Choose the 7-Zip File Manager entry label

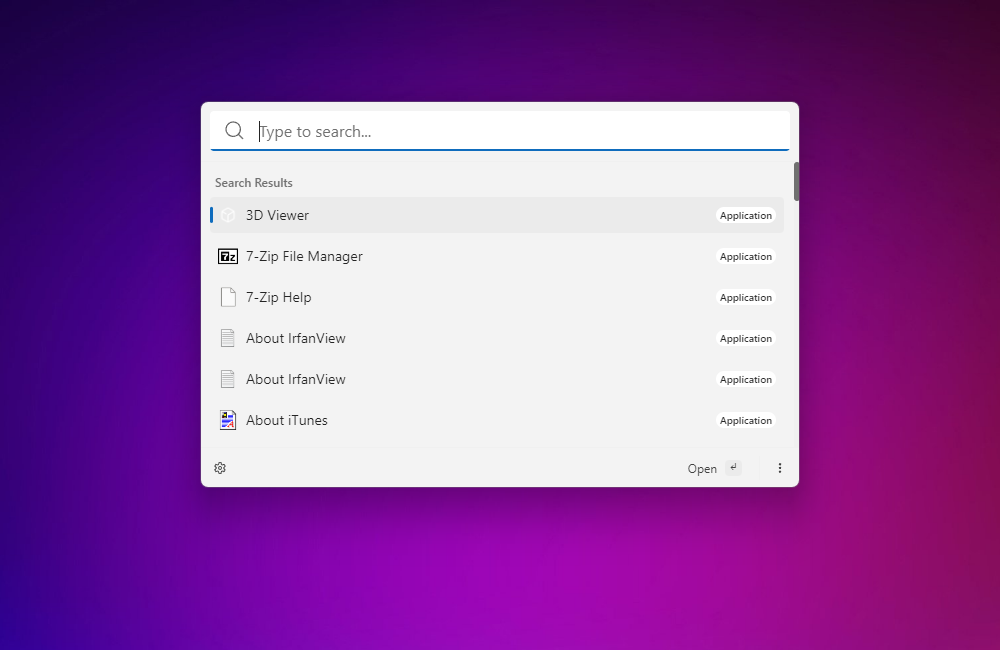point(304,256)
